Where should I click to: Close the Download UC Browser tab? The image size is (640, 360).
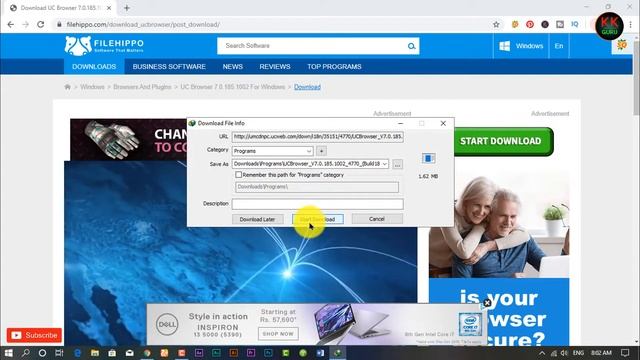[x=109, y=8]
